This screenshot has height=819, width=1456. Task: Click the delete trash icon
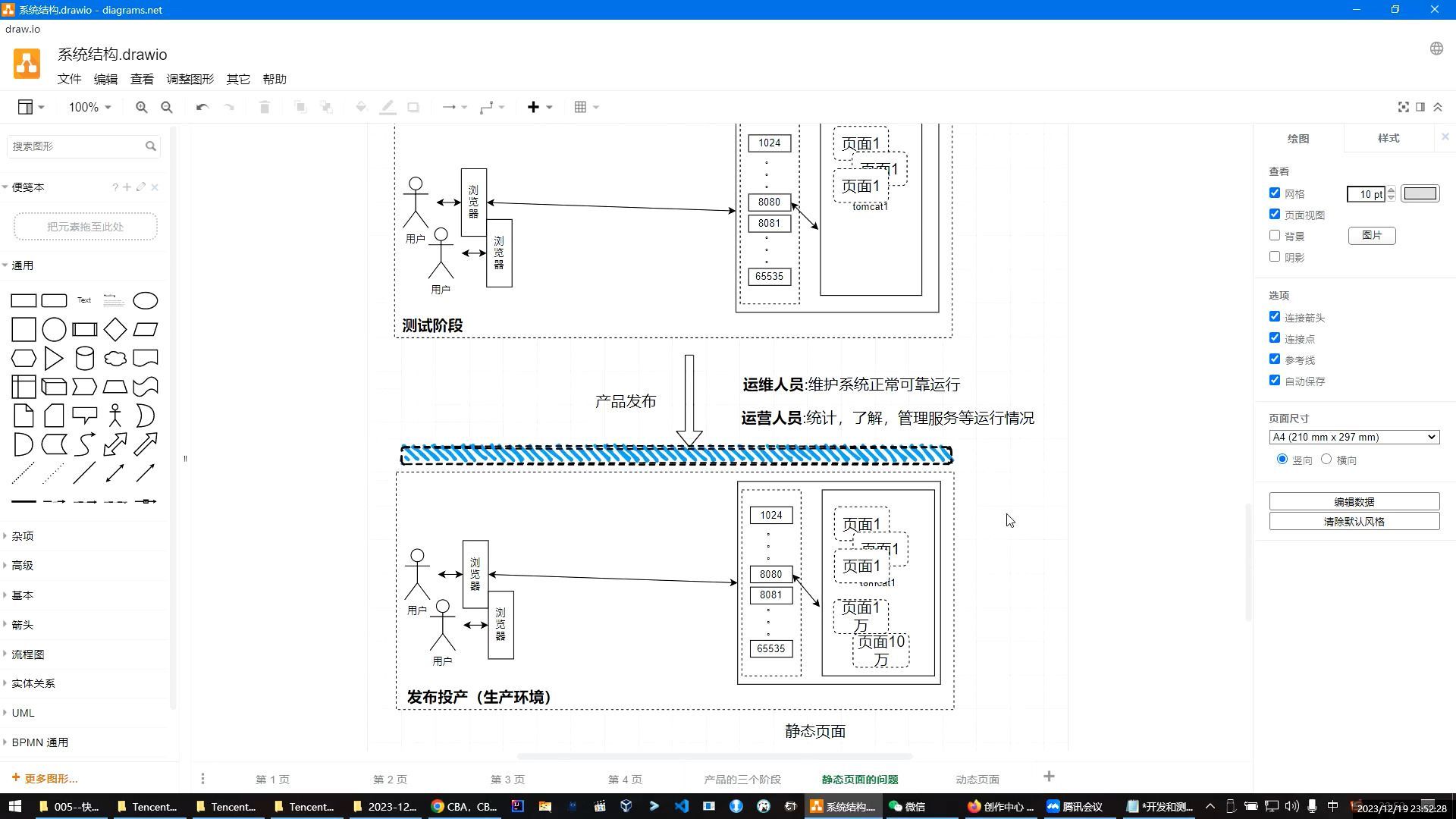(265, 107)
